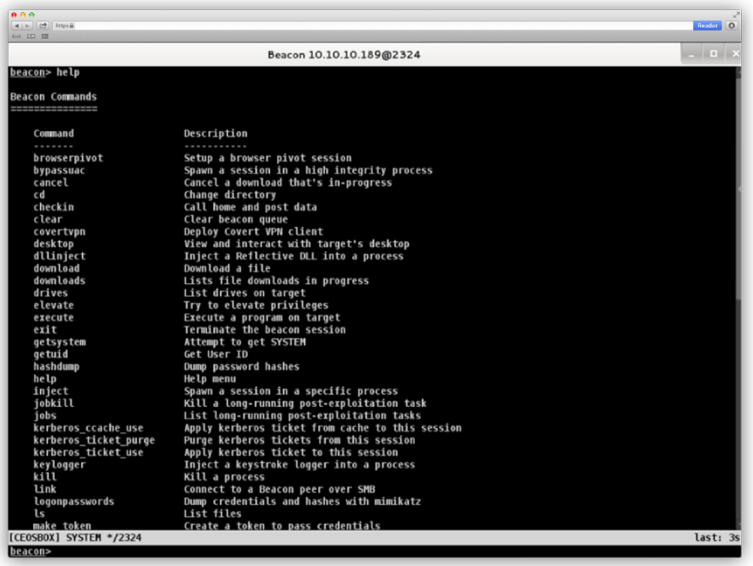This screenshot has height=566, width=753.
Task: Select the 'logonpasswords' command text
Action: click(74, 501)
